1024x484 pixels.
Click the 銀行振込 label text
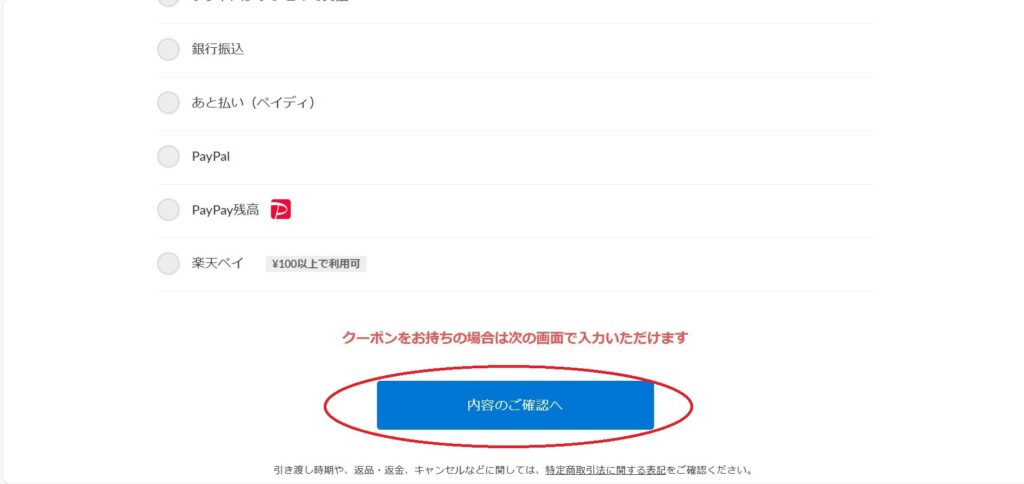(x=217, y=49)
